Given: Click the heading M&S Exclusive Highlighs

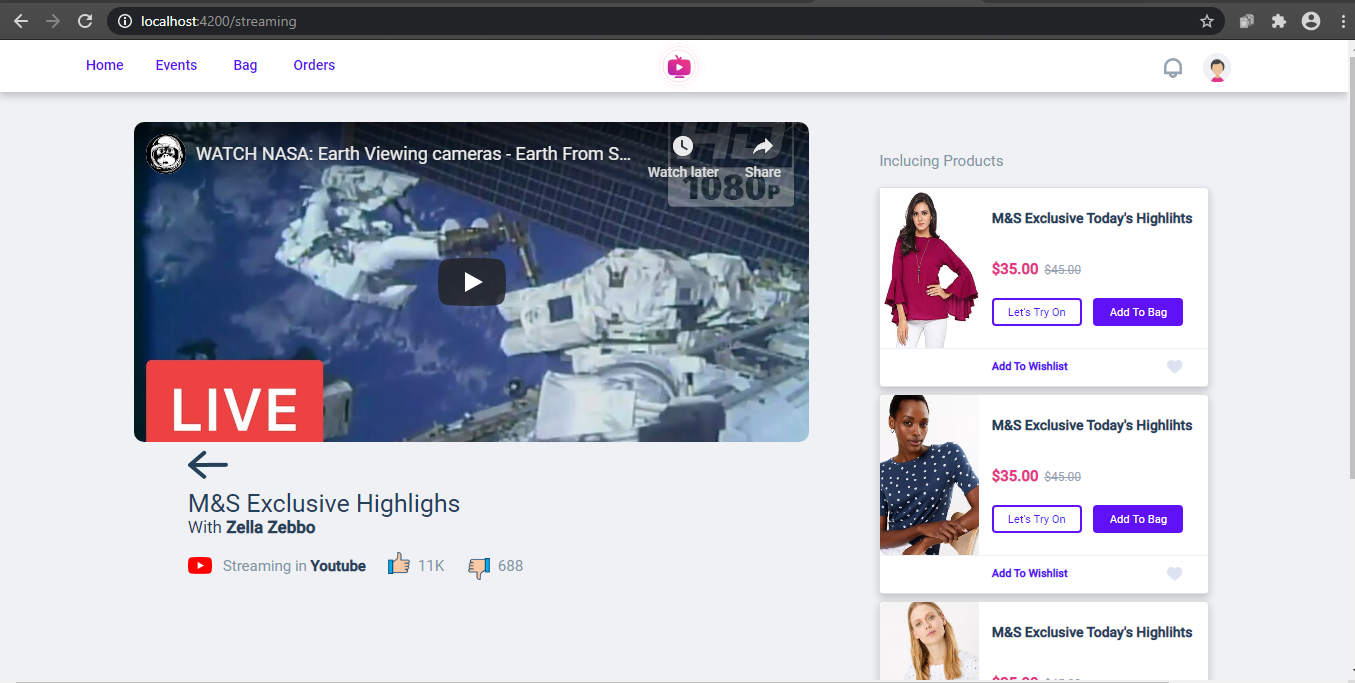Looking at the screenshot, I should click(x=324, y=503).
